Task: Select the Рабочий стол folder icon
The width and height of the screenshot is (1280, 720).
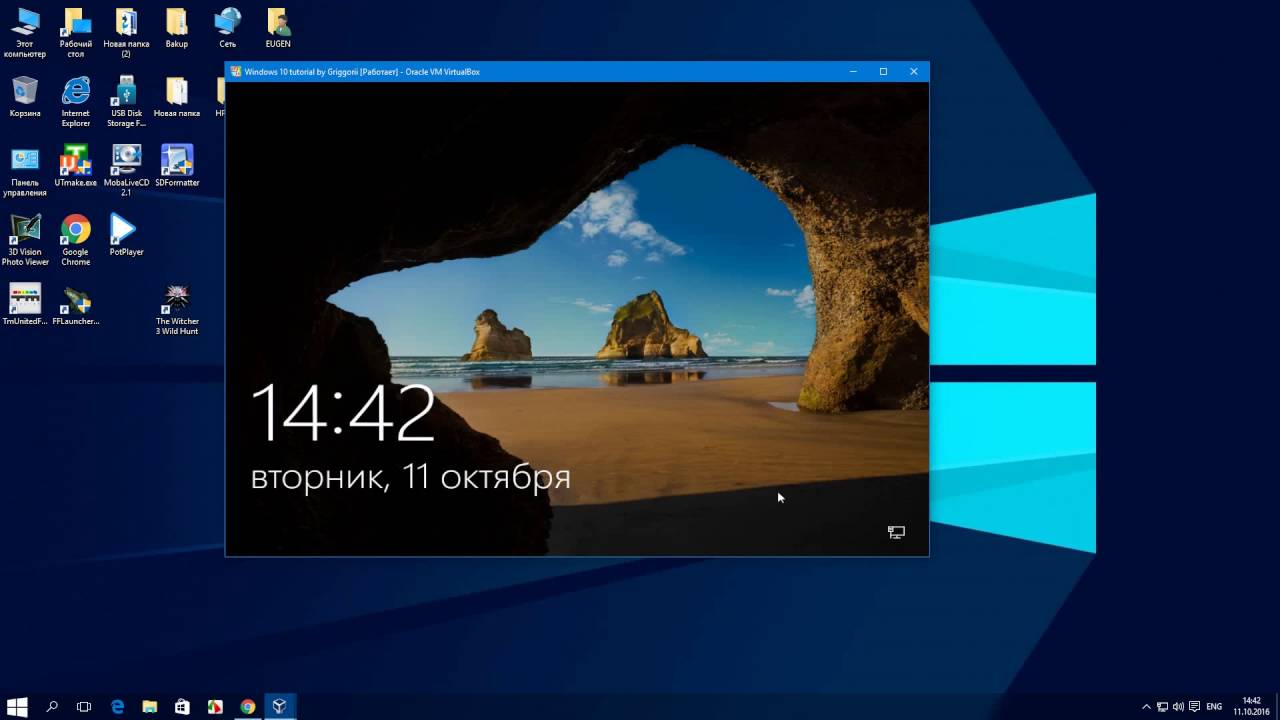Action: click(76, 32)
